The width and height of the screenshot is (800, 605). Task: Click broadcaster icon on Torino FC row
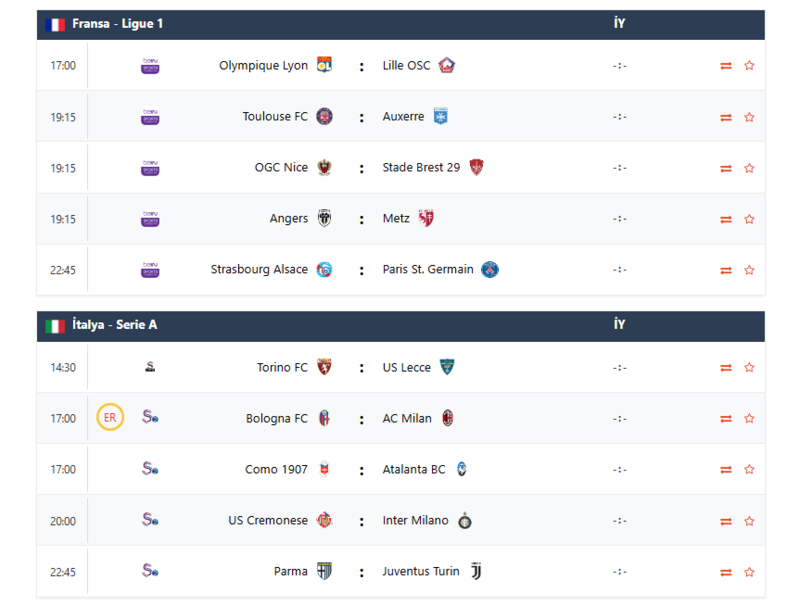[150, 368]
